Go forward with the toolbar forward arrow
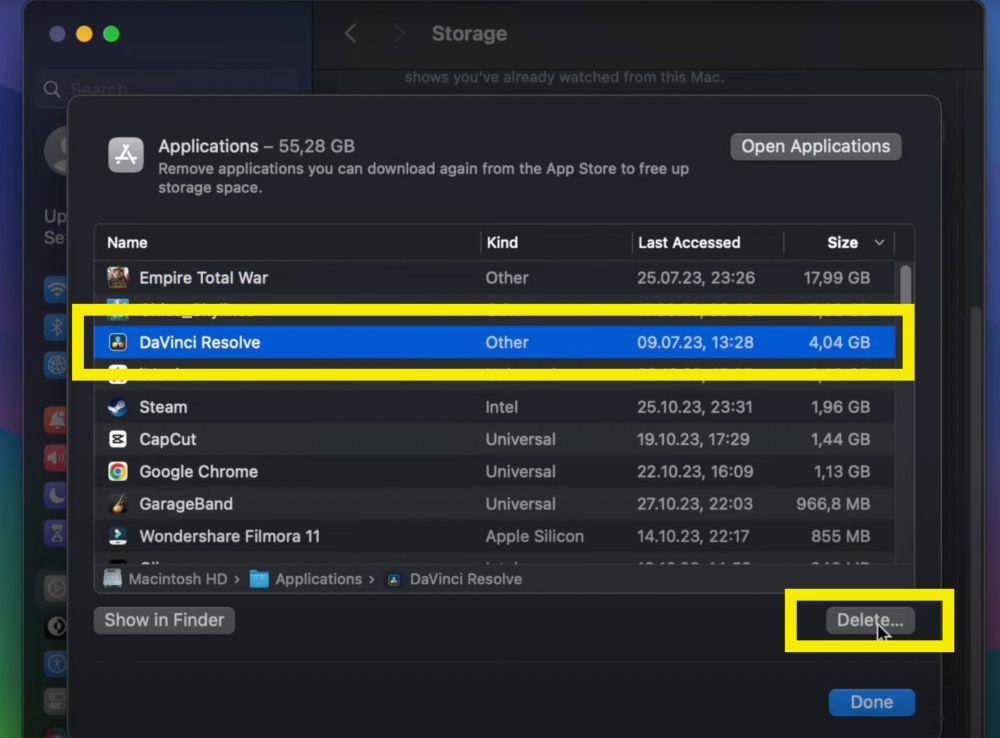Viewport: 1000px width, 738px height. (399, 33)
